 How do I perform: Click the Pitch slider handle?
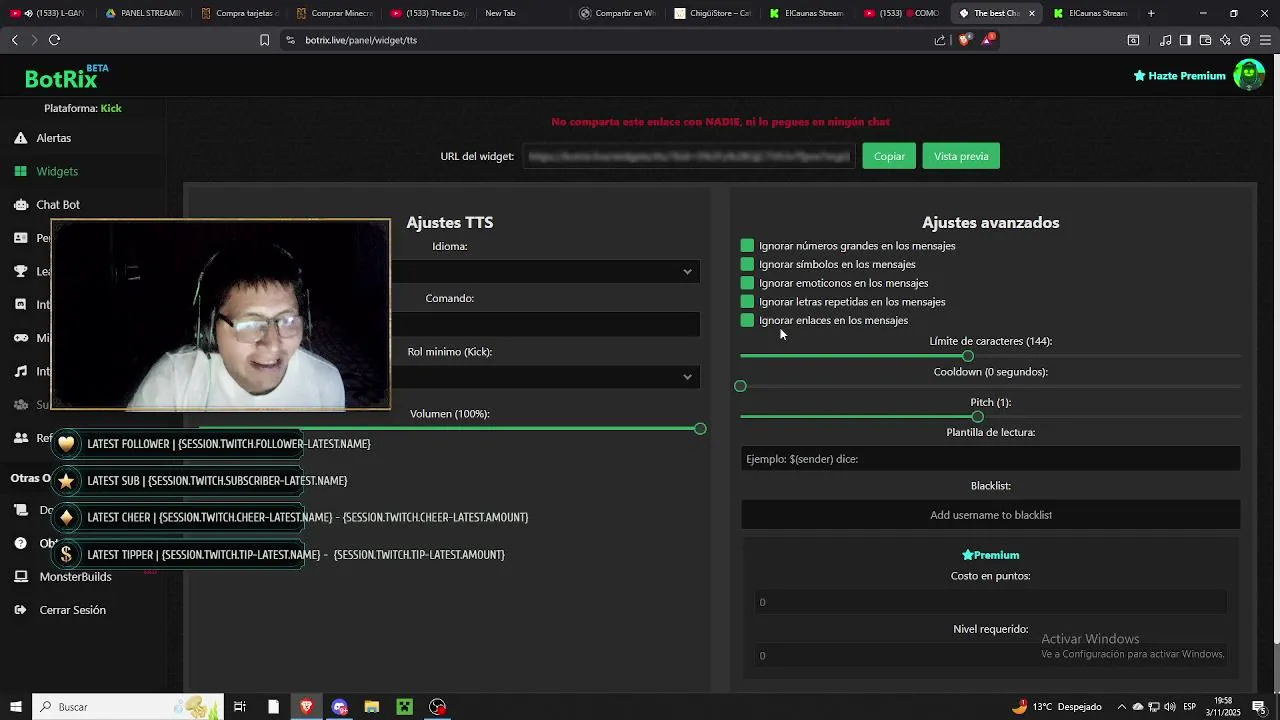(977, 417)
